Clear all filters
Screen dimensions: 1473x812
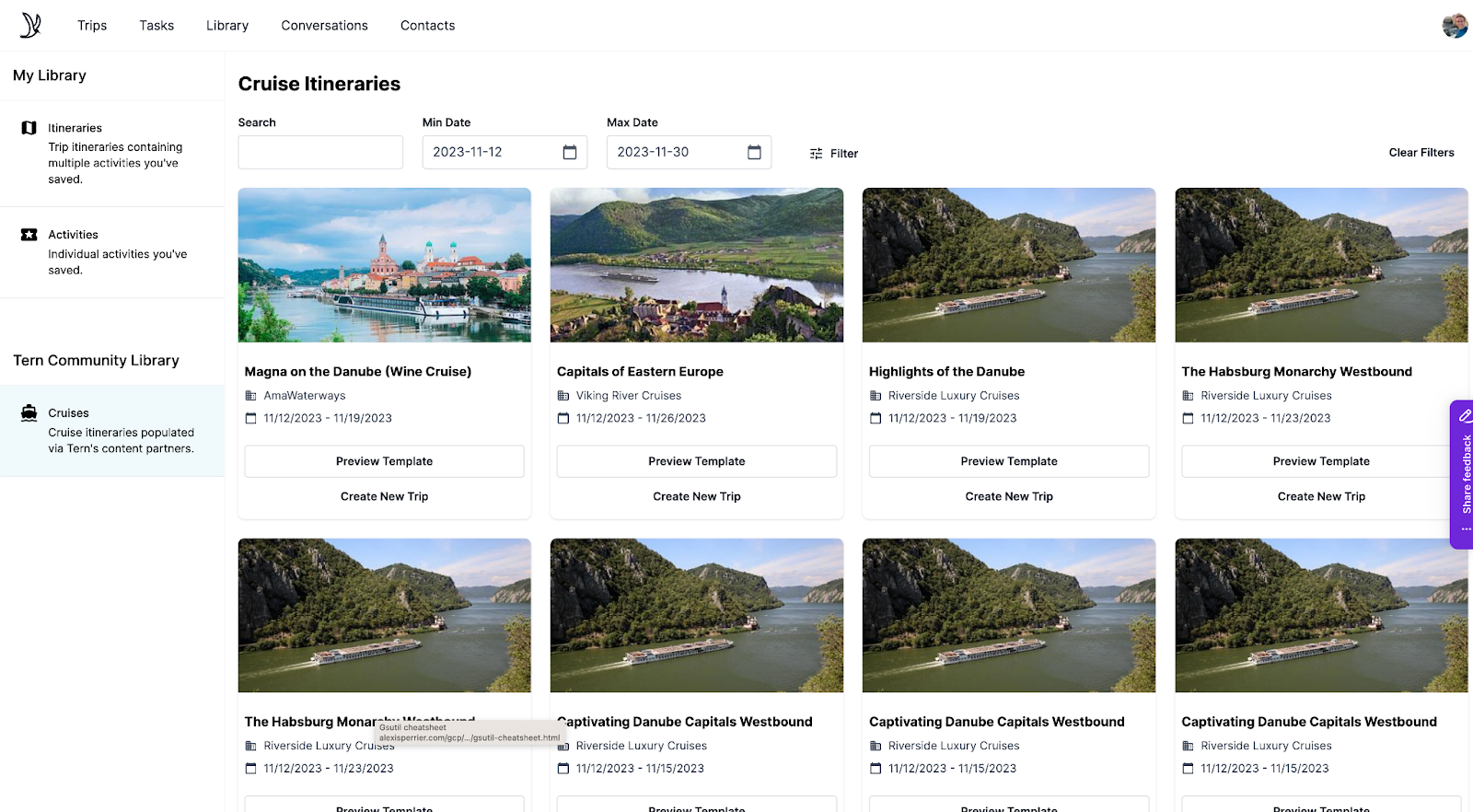pos(1421,153)
